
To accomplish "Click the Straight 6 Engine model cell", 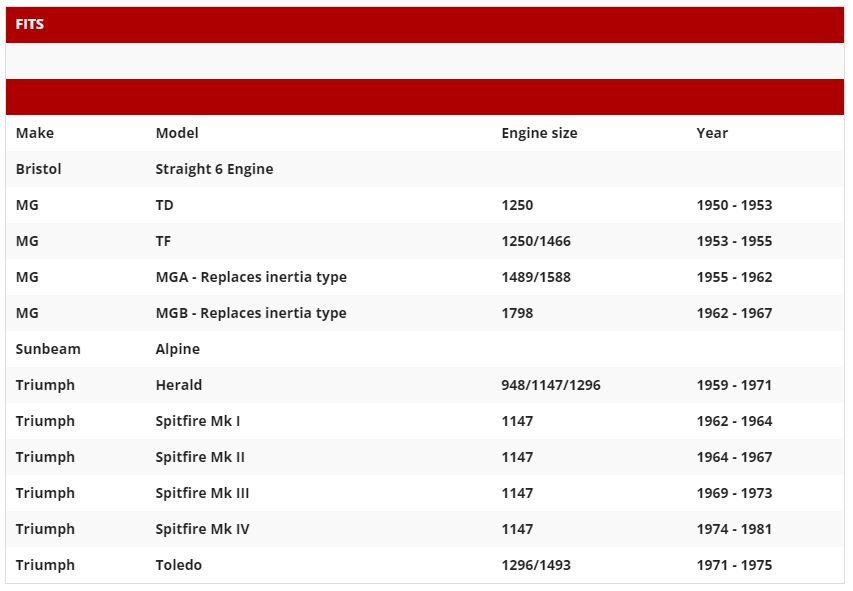I will tap(214, 169).
